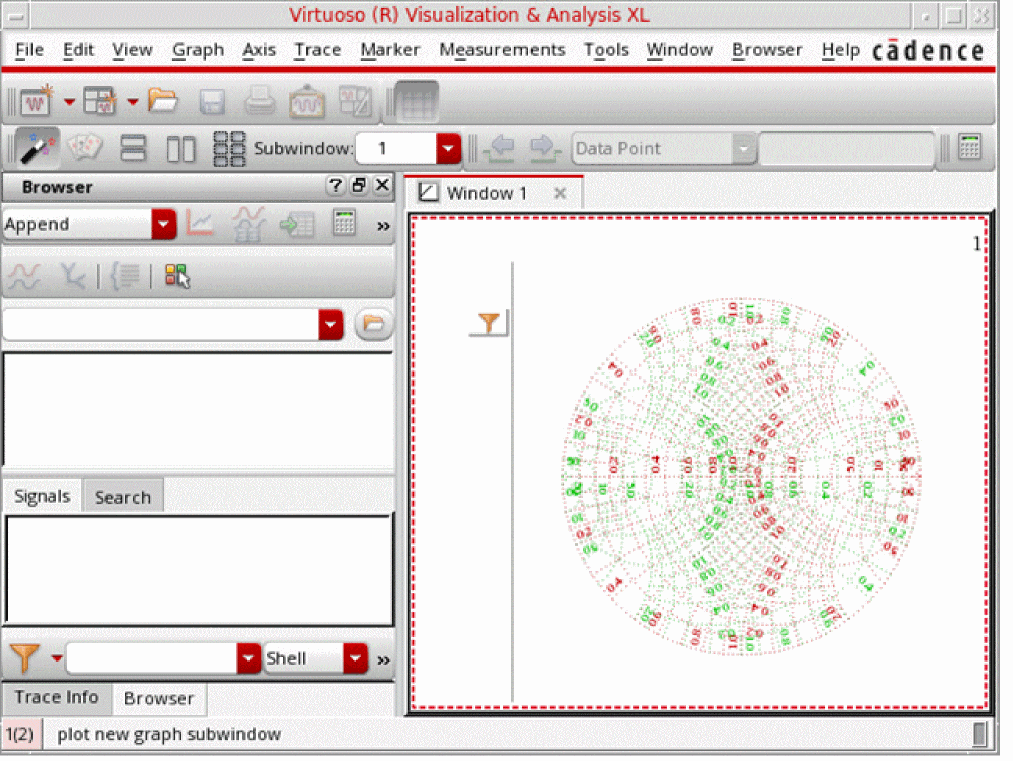1013x761 pixels.
Task: Click the funnel icon in graph area
Action: pos(489,322)
